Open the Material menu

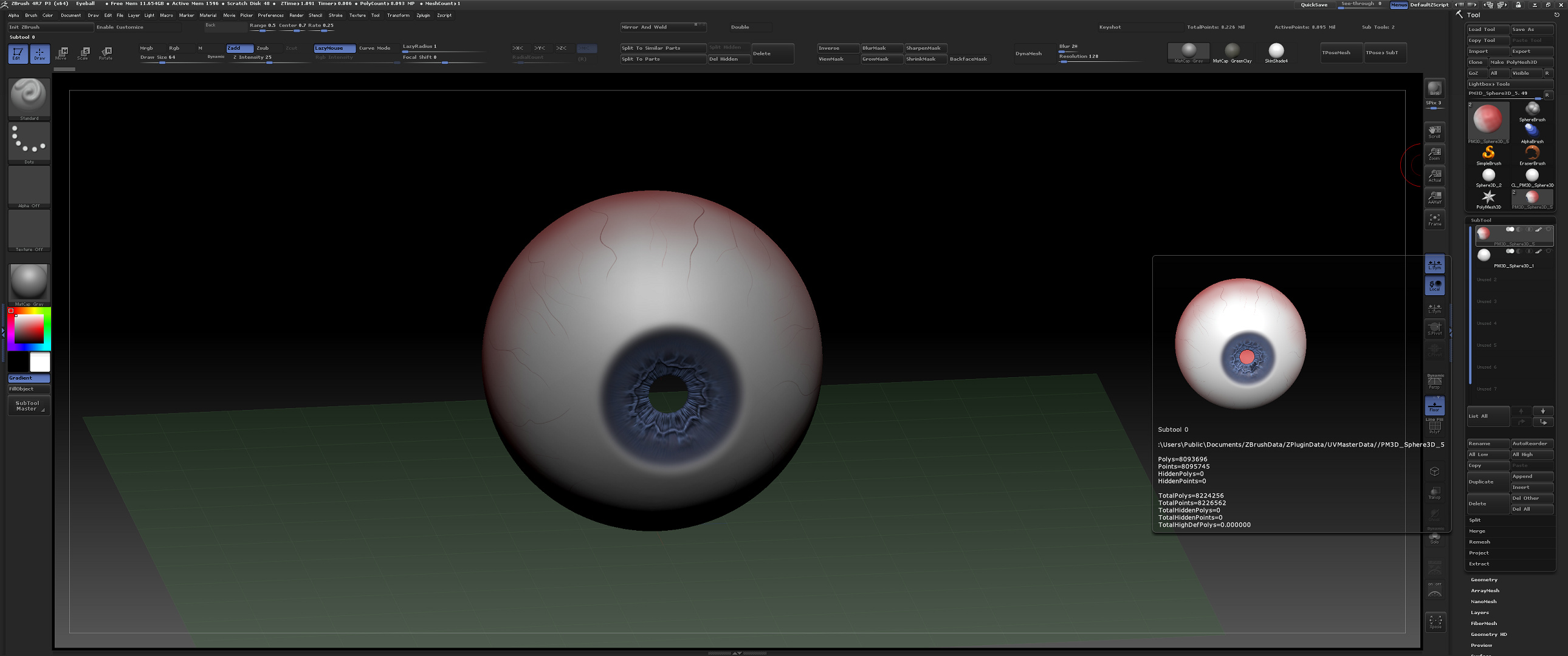(208, 15)
